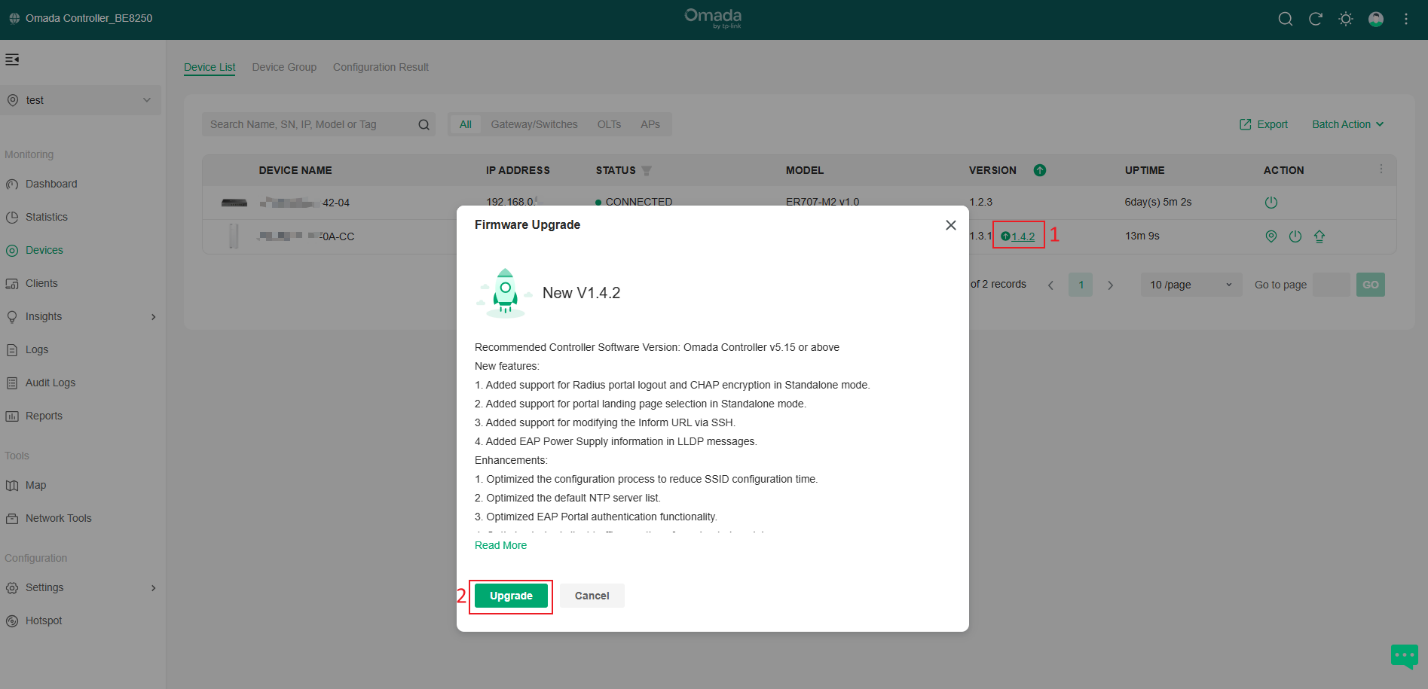Open the chat support icon
Screen dimensions: 1428x689
pyautogui.click(x=1404, y=656)
